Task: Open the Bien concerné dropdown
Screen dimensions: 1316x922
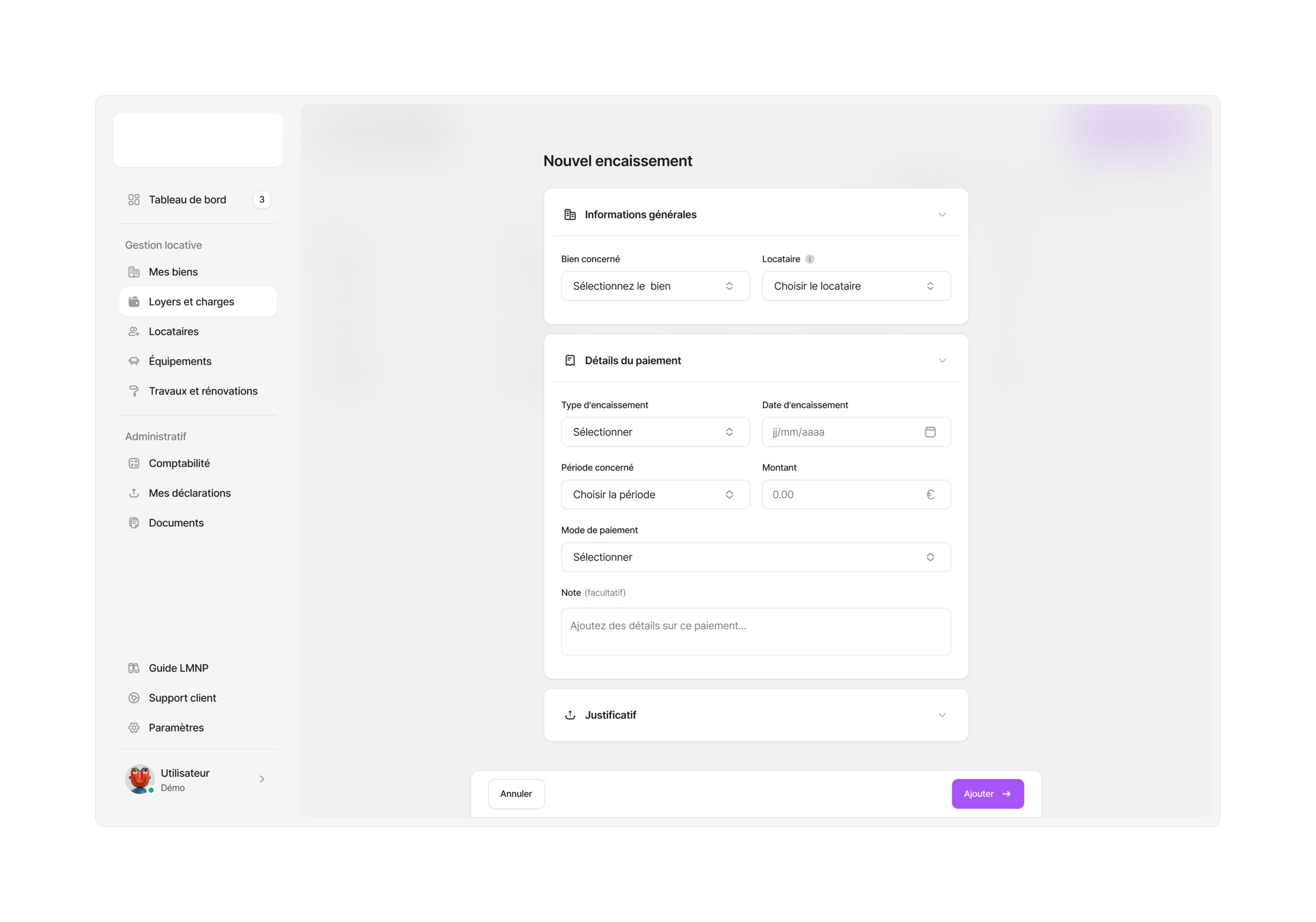Action: tap(654, 286)
